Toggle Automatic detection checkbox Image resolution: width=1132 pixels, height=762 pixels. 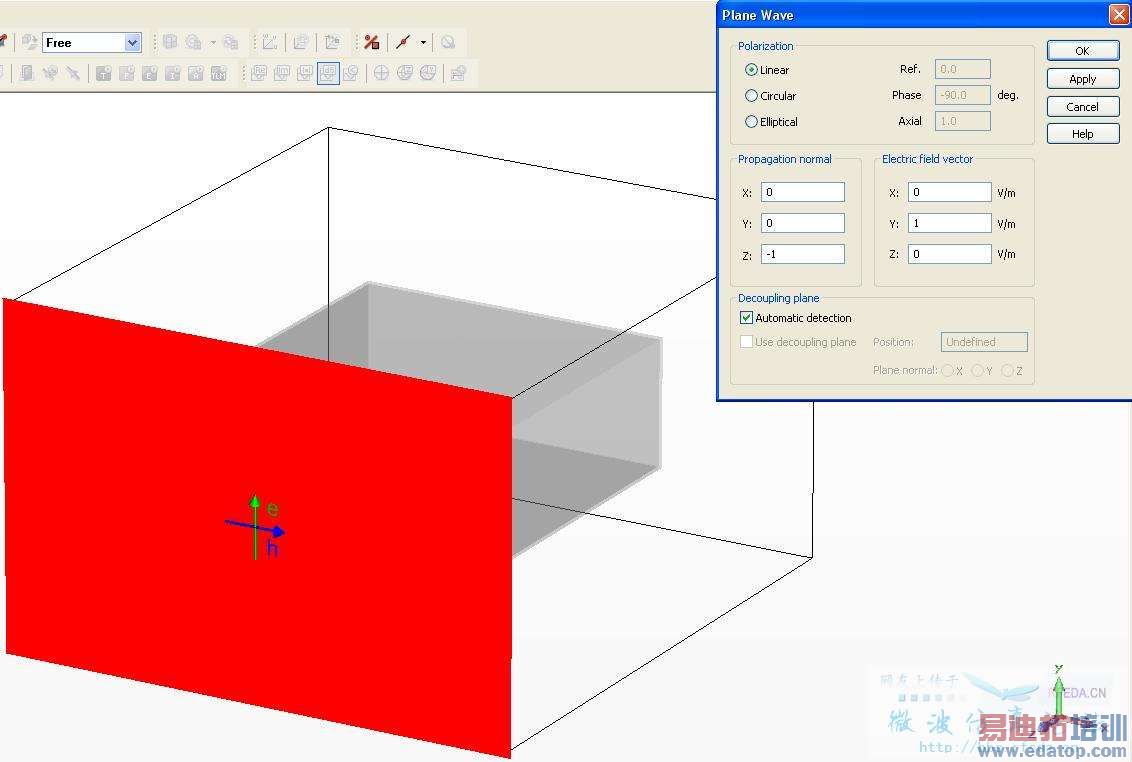pos(746,318)
